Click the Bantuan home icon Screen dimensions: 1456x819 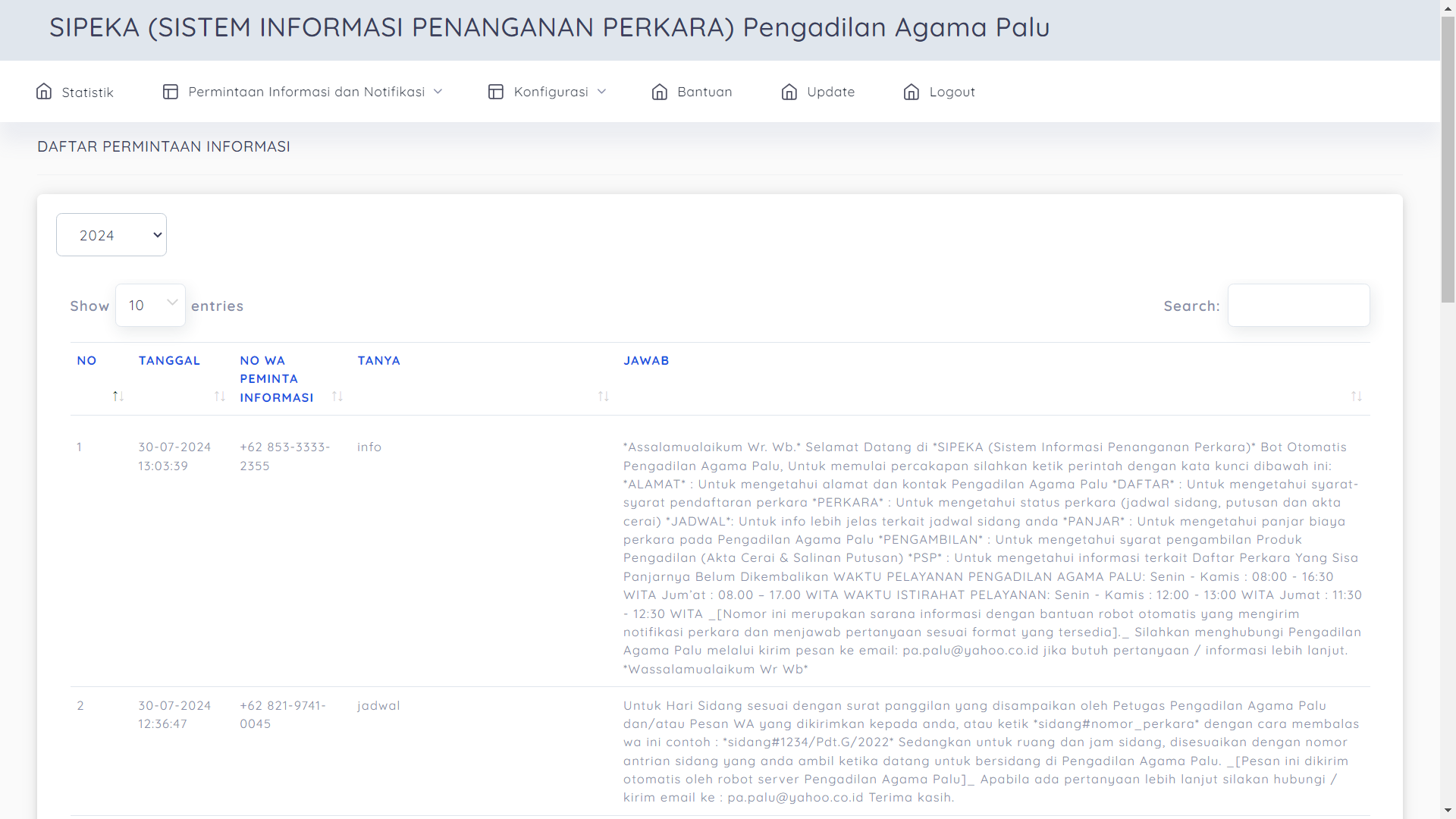coord(660,92)
